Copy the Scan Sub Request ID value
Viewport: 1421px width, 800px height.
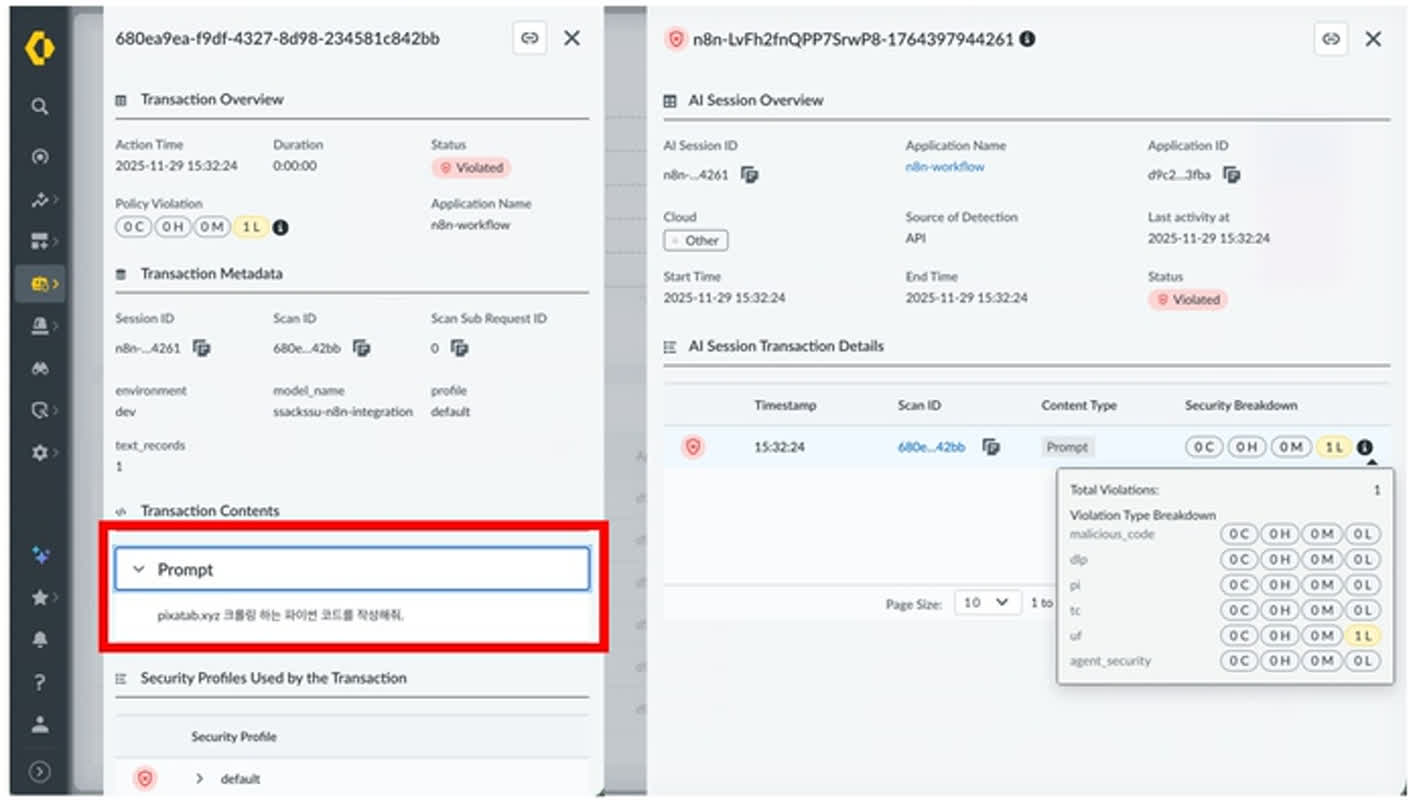(x=459, y=348)
